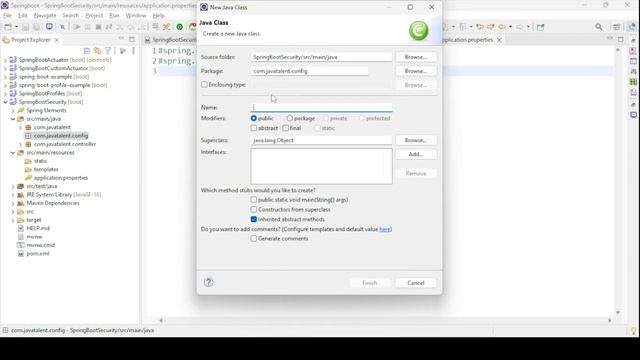Viewport: 640px width, 360px height.
Task: Maximize the editor area icon
Action: (x=620, y=39)
